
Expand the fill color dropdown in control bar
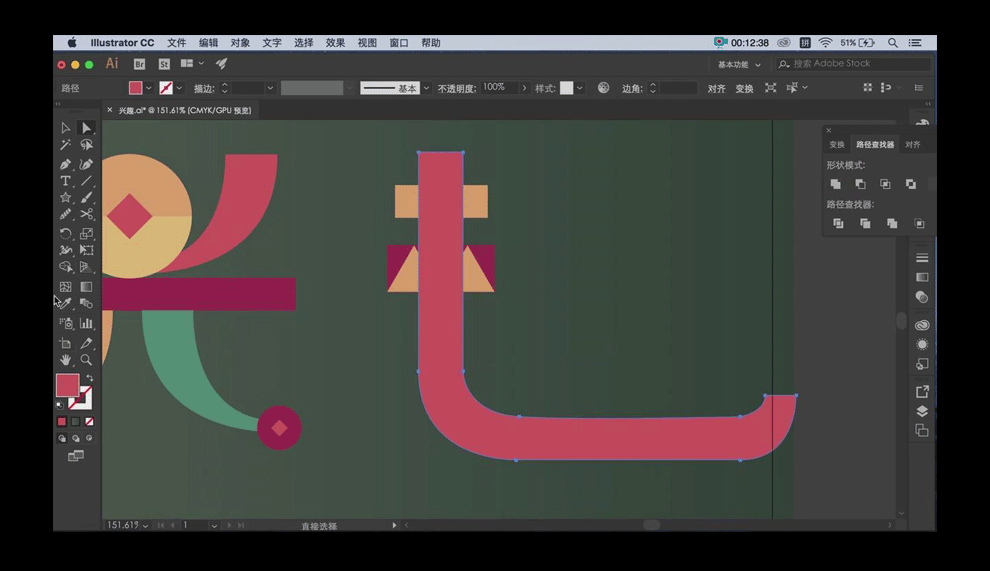(149, 88)
